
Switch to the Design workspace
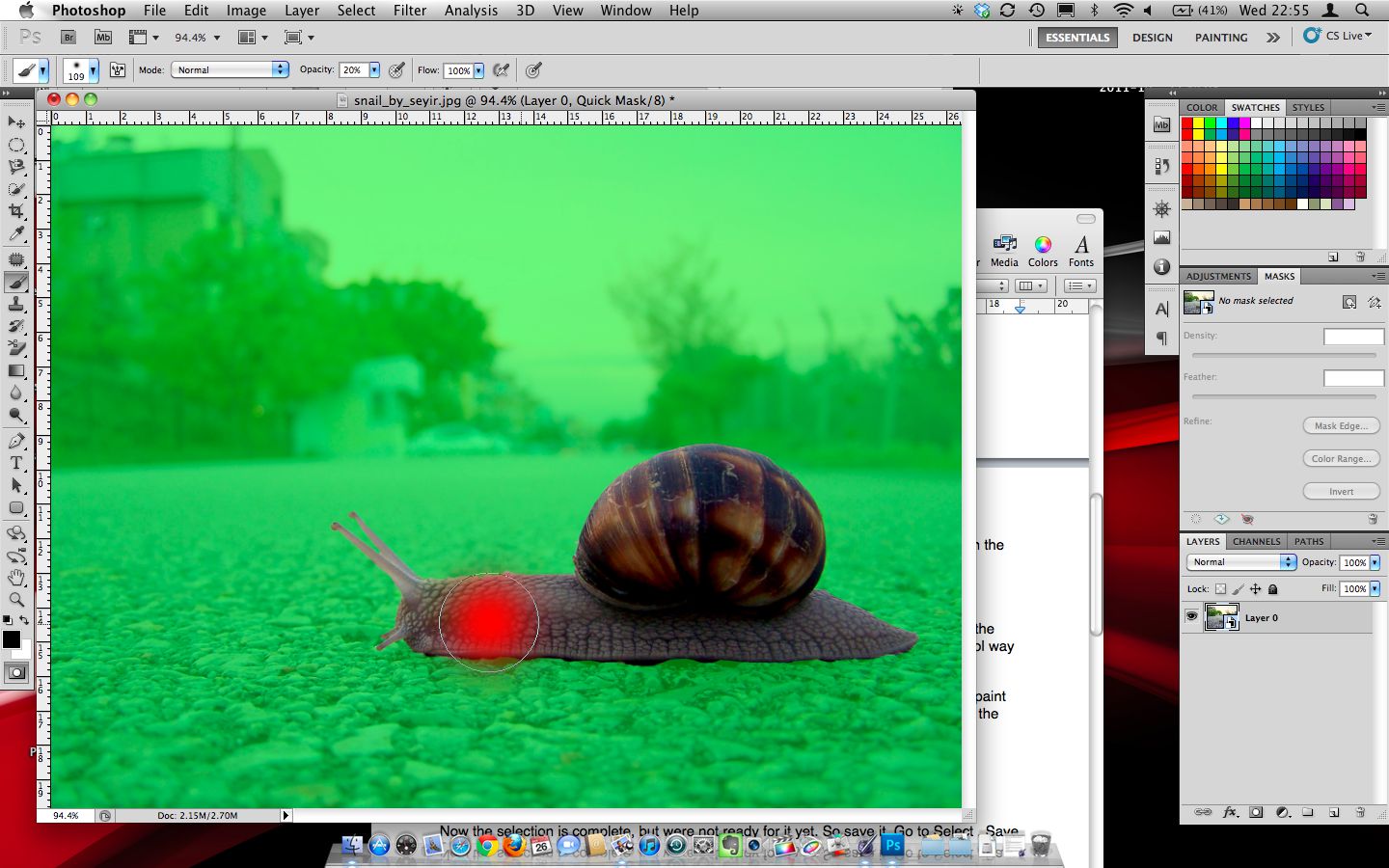(x=1153, y=38)
